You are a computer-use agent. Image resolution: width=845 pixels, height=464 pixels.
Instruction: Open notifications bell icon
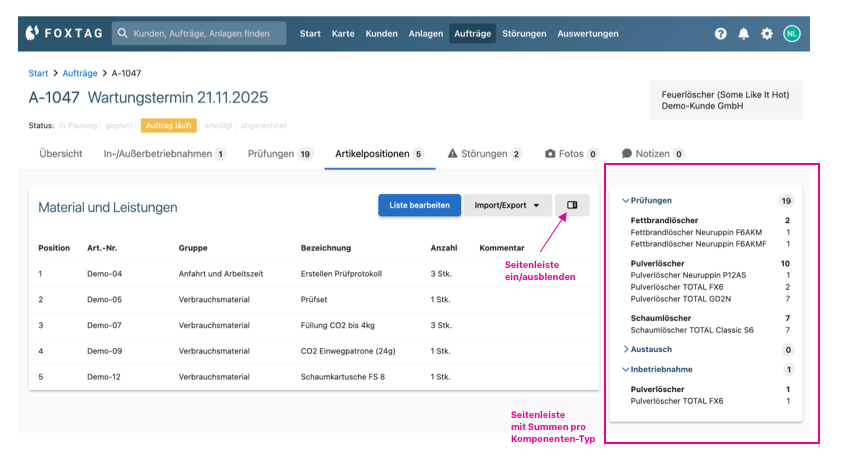[x=743, y=33]
